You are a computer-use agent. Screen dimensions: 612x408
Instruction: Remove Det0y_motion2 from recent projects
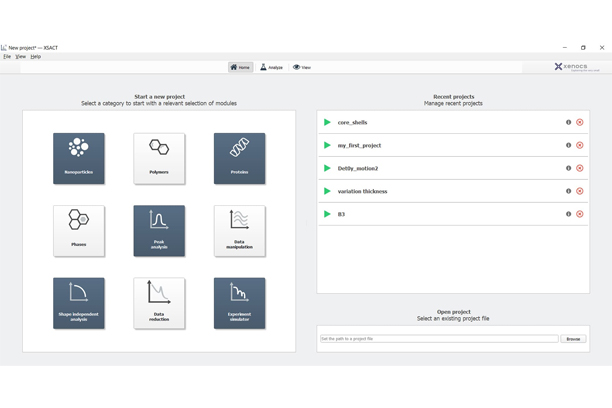580,168
